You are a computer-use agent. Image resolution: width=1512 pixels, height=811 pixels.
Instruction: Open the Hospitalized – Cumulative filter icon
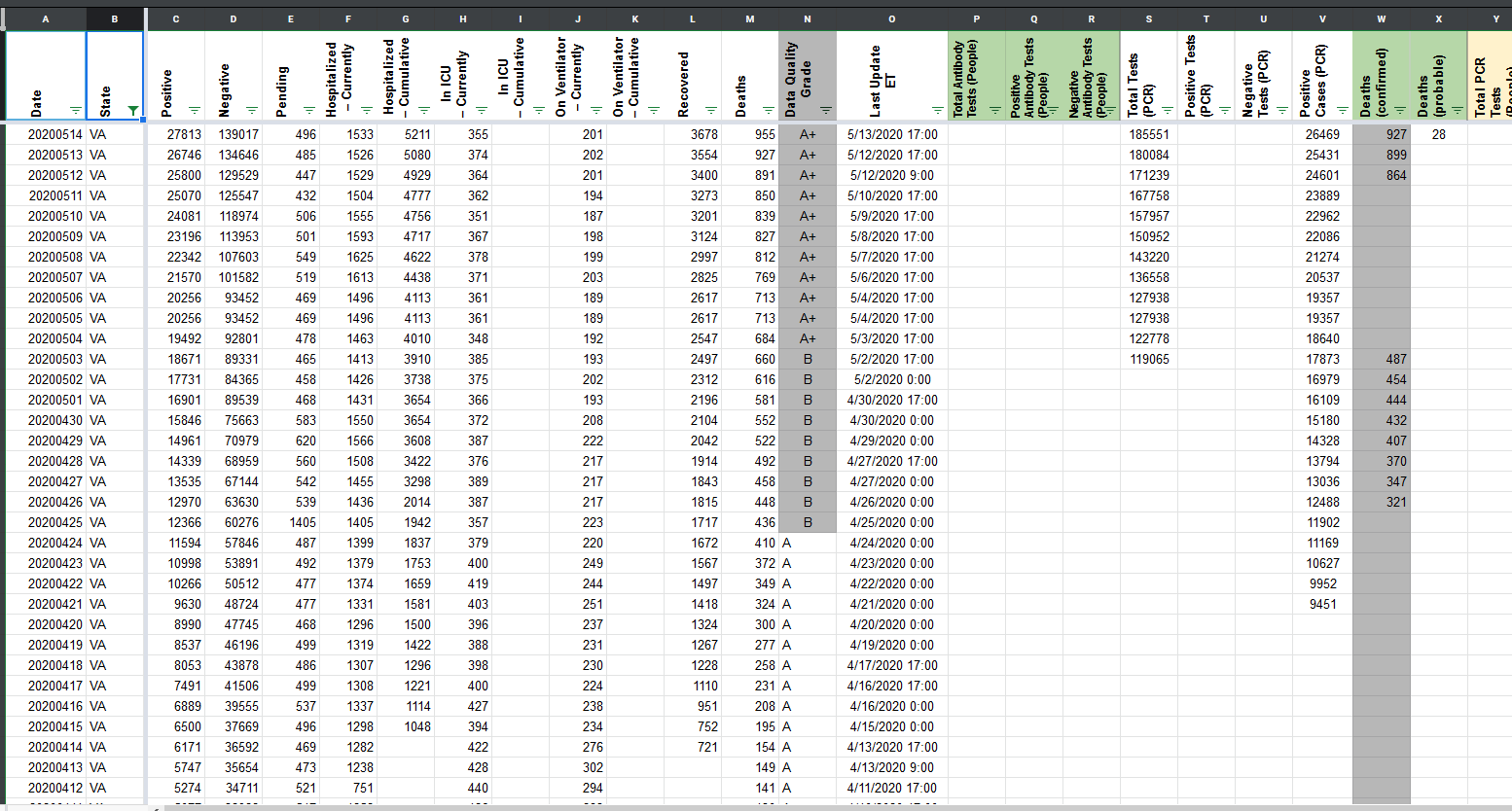pos(424,110)
